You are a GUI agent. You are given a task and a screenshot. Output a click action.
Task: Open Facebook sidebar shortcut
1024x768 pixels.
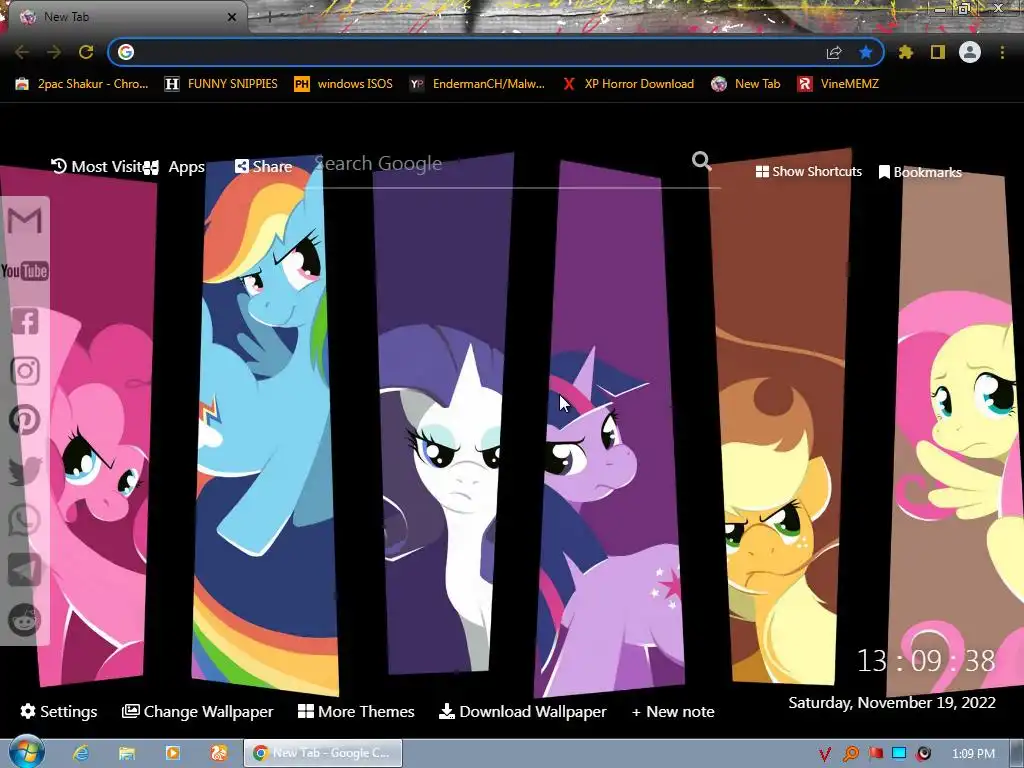[25, 321]
